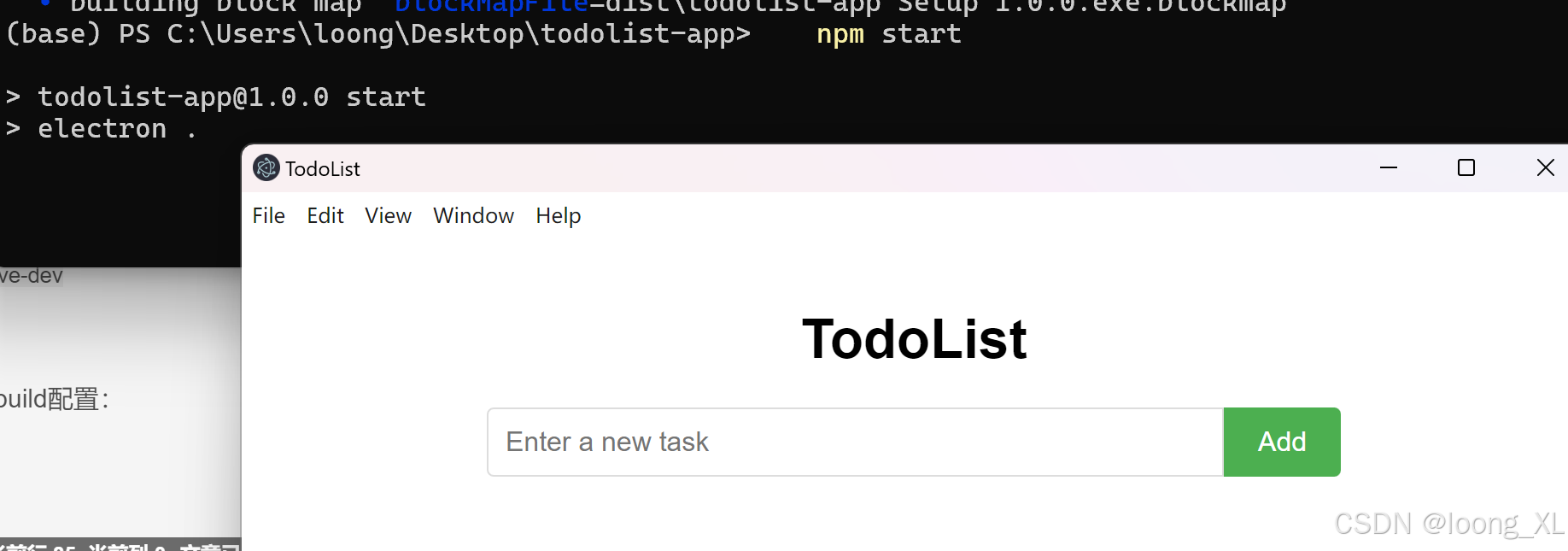The height and width of the screenshot is (551, 1568).
Task: Click the "npm start" command in terminal
Action: tap(888, 35)
